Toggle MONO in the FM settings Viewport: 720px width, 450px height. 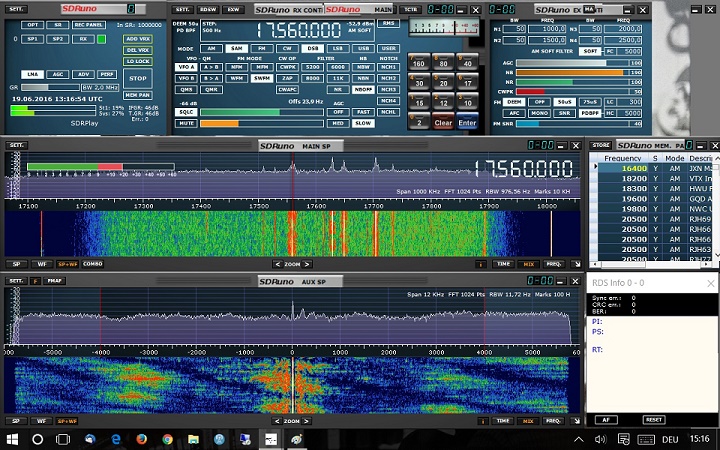(539, 113)
